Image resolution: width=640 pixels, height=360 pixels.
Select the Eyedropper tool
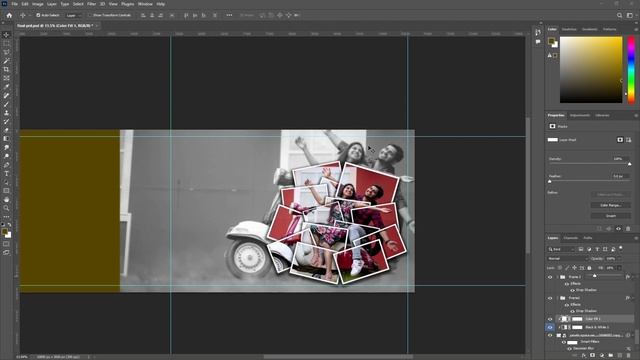pyautogui.click(x=6, y=87)
